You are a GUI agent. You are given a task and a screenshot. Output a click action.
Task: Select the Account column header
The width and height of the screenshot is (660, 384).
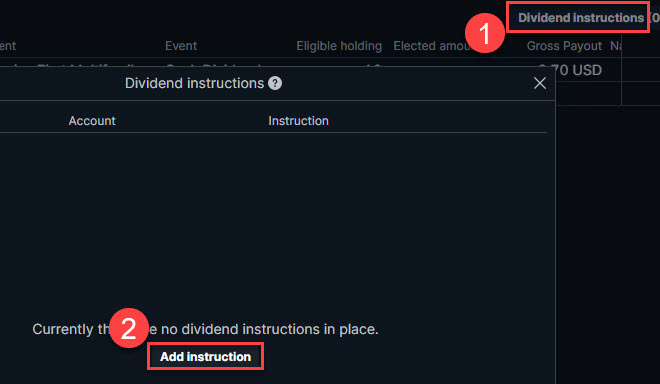point(92,121)
